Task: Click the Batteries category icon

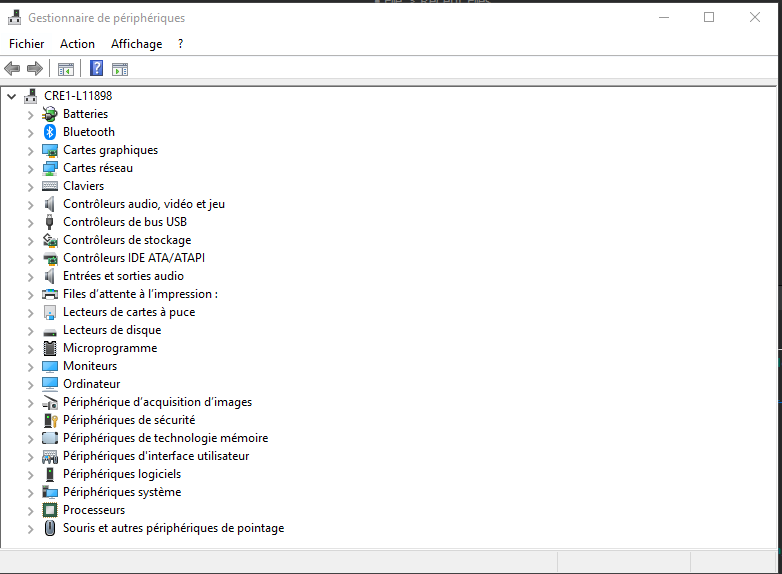Action: pos(50,114)
